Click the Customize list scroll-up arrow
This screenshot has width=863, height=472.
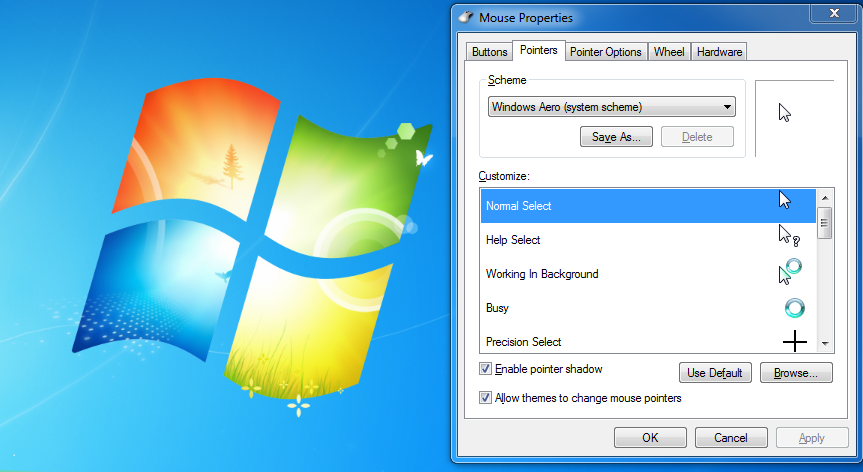(x=824, y=197)
